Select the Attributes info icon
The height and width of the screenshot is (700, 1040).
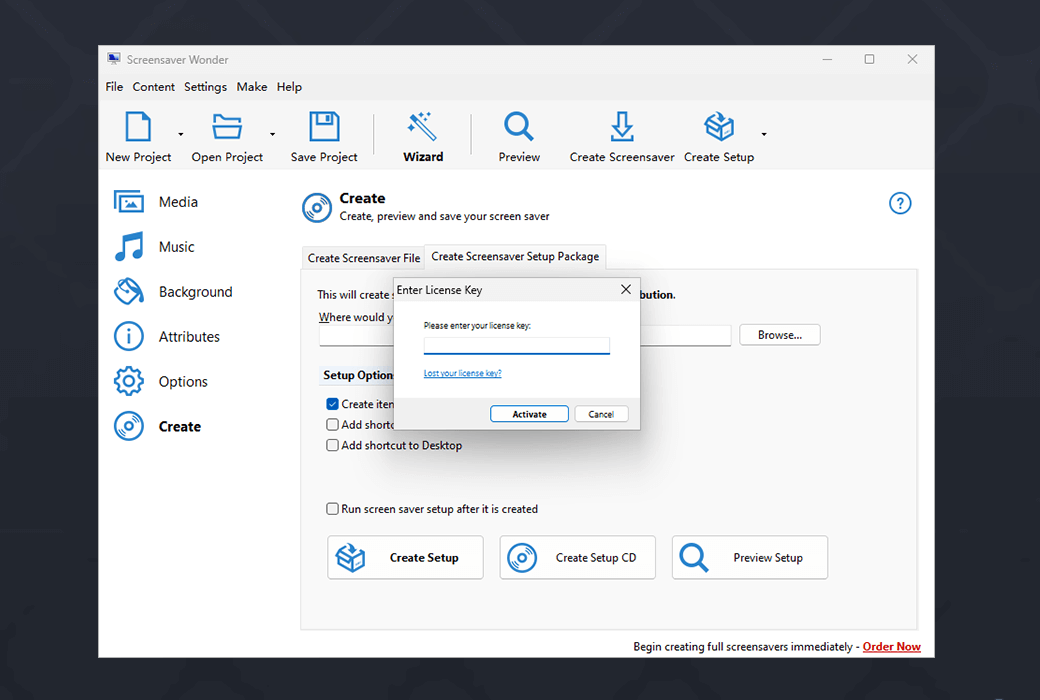tap(129, 336)
